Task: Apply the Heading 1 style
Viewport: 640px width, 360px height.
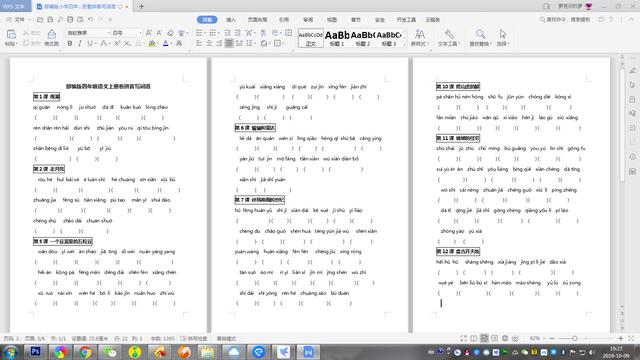Action: [337, 38]
